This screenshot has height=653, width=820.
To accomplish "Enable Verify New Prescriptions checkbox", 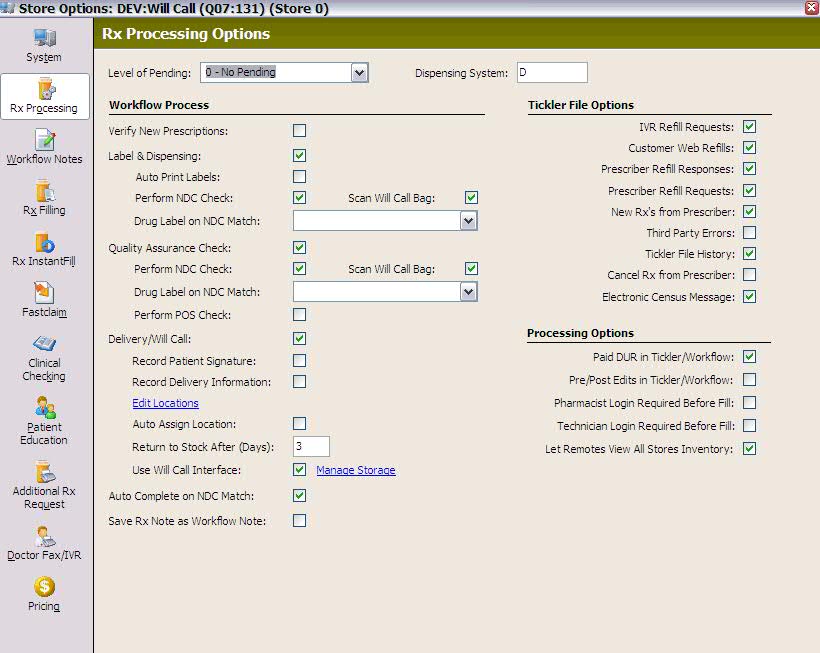I will pos(300,130).
